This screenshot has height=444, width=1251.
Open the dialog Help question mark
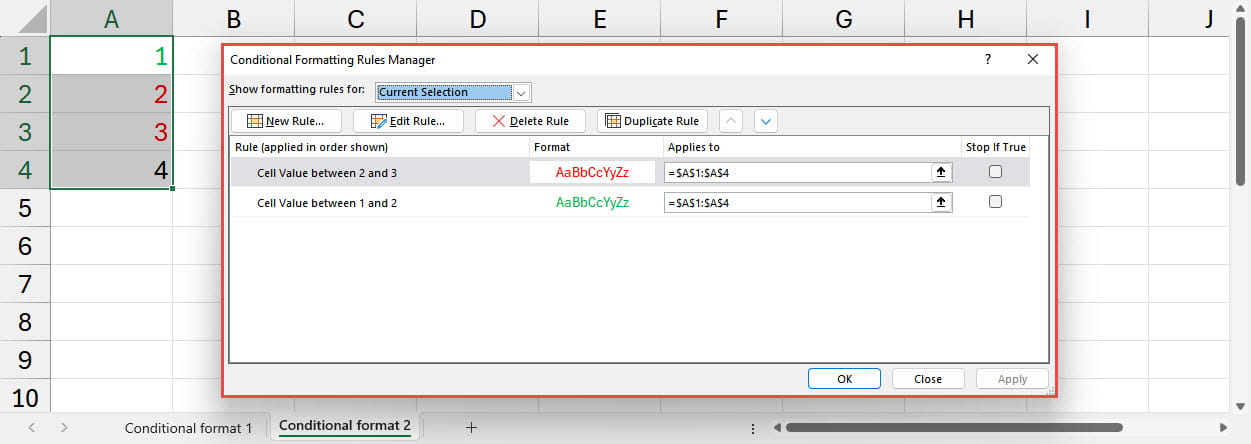(988, 59)
